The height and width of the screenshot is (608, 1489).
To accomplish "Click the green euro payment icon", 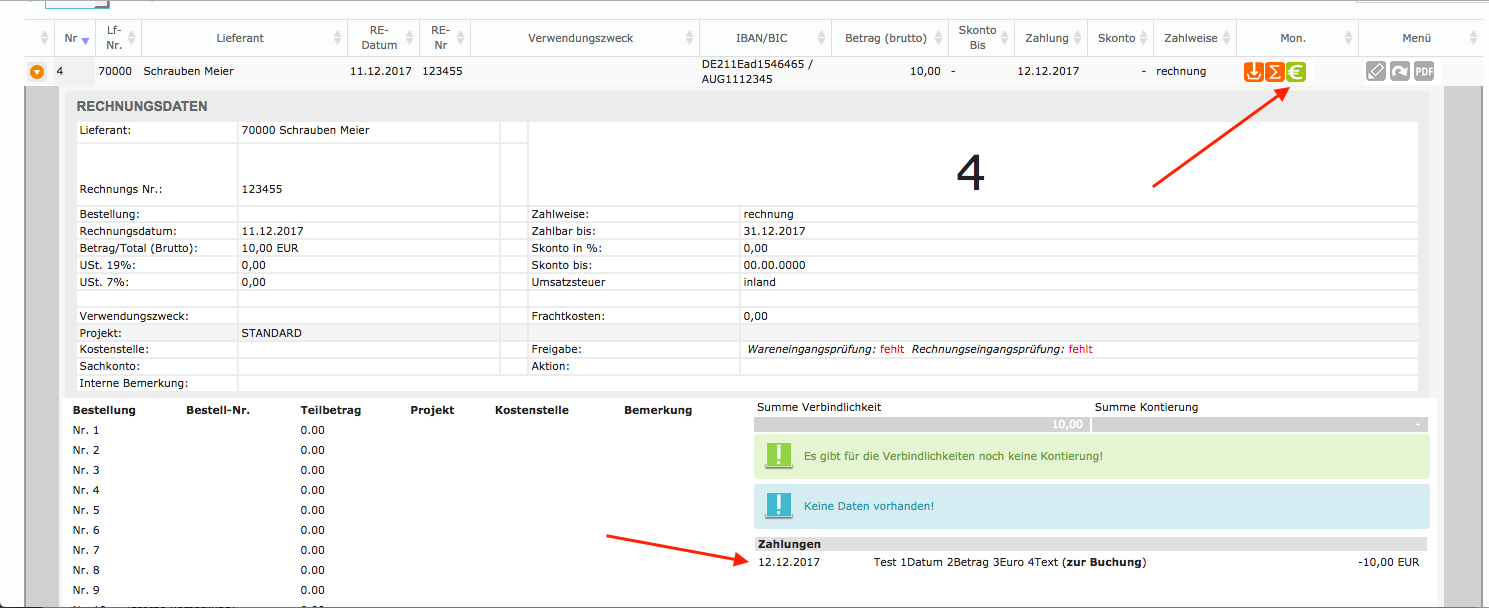I will click(1296, 72).
